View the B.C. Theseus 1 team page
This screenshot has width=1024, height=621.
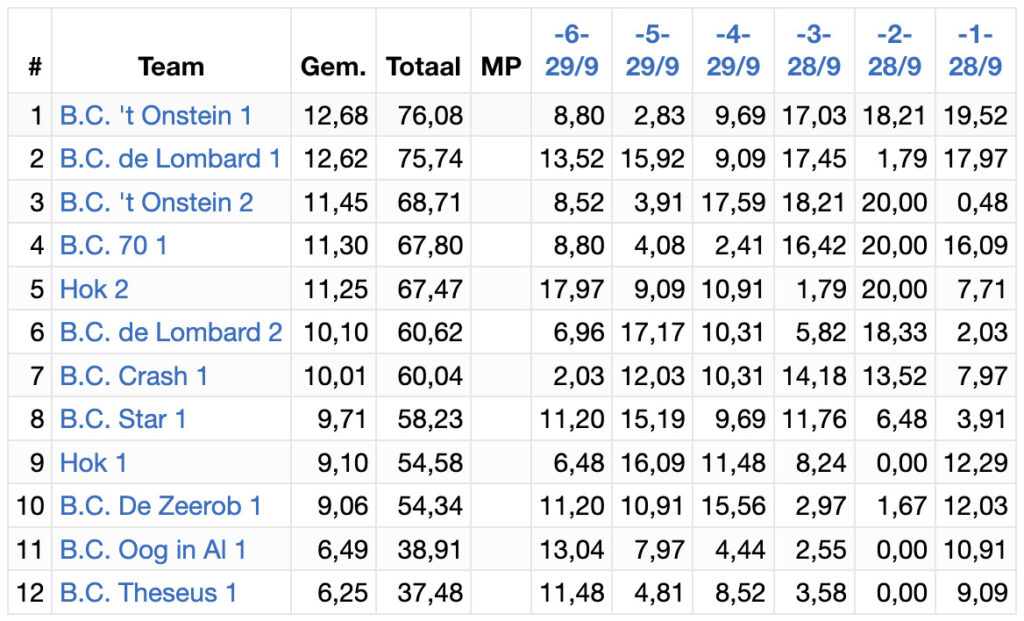tap(148, 593)
